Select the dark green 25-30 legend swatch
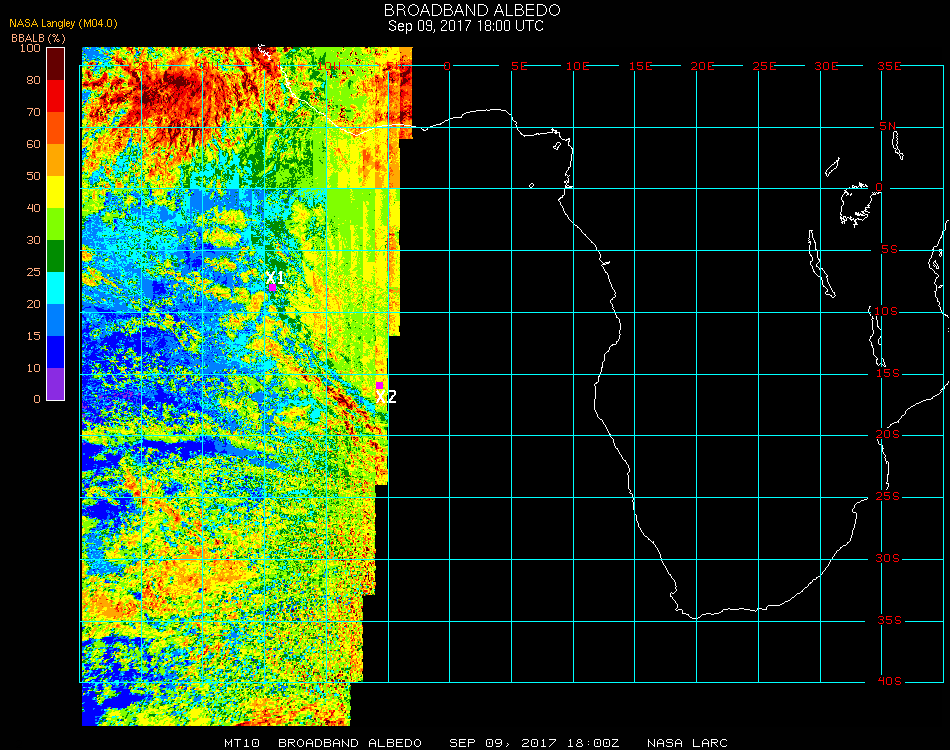 56,256
